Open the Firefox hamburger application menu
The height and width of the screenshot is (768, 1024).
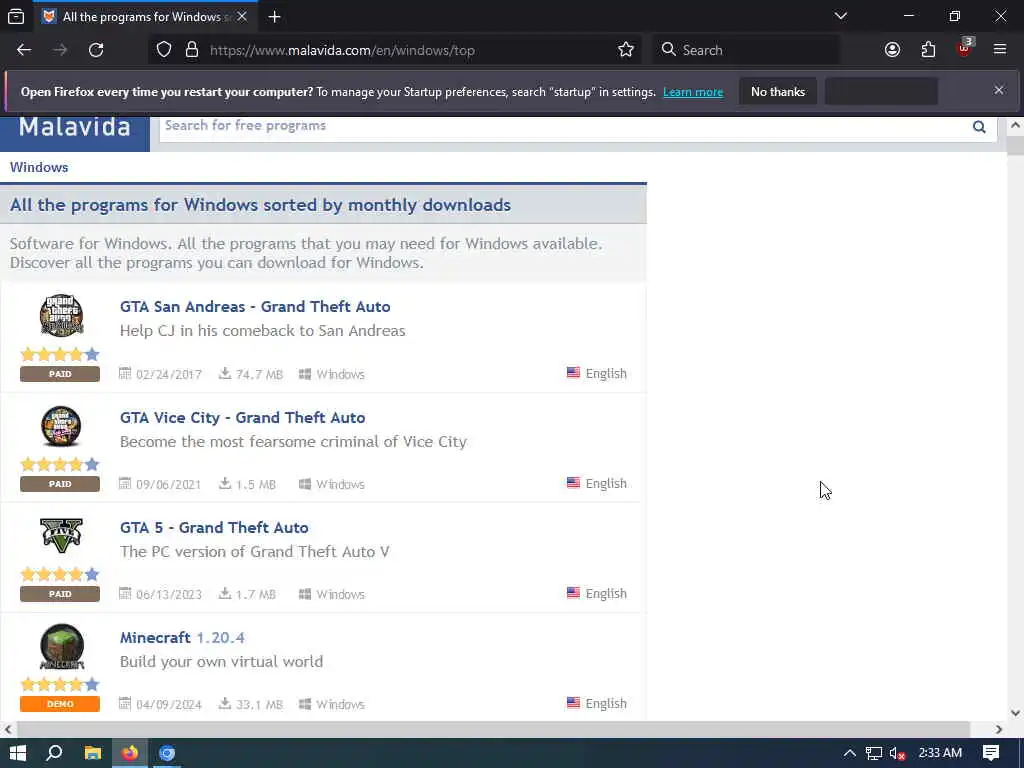pos(1000,50)
